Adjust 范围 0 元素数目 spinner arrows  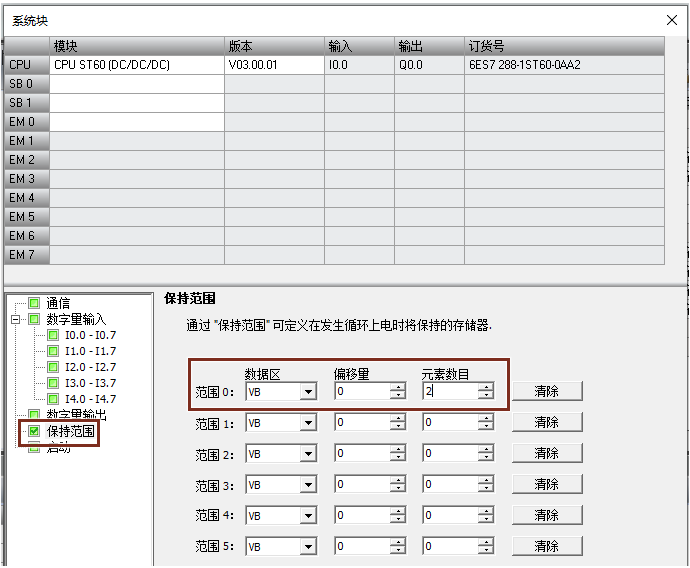click(x=486, y=391)
